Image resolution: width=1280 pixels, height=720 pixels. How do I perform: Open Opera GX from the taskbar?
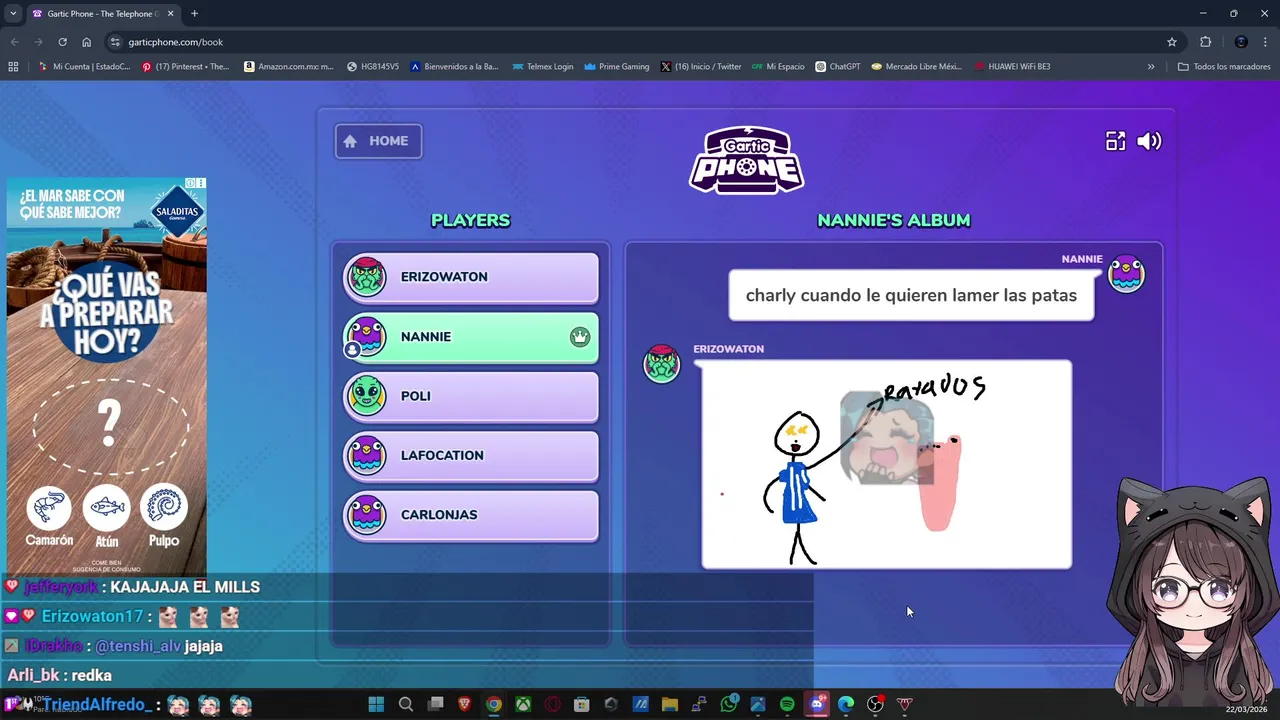(x=553, y=704)
